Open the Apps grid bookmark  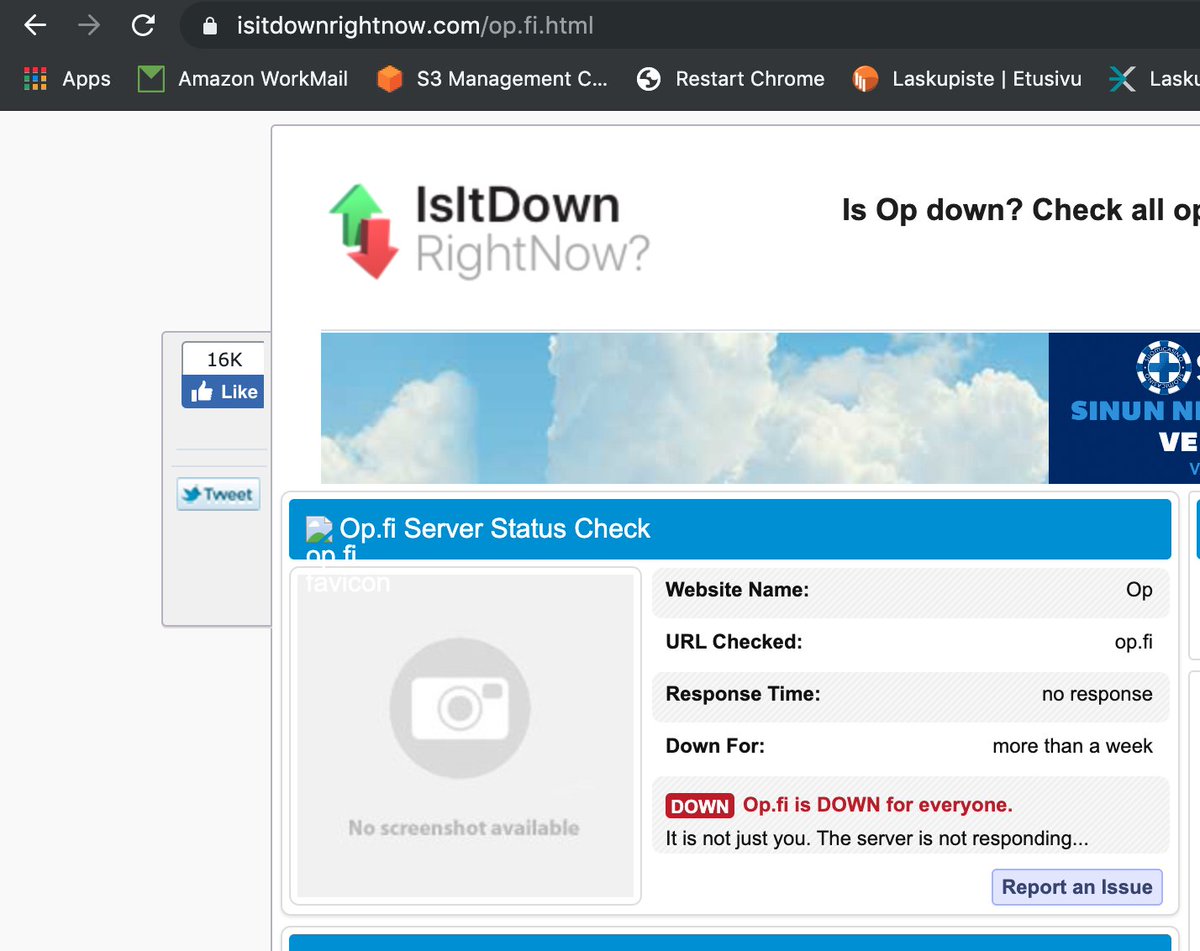pyautogui.click(x=67, y=79)
